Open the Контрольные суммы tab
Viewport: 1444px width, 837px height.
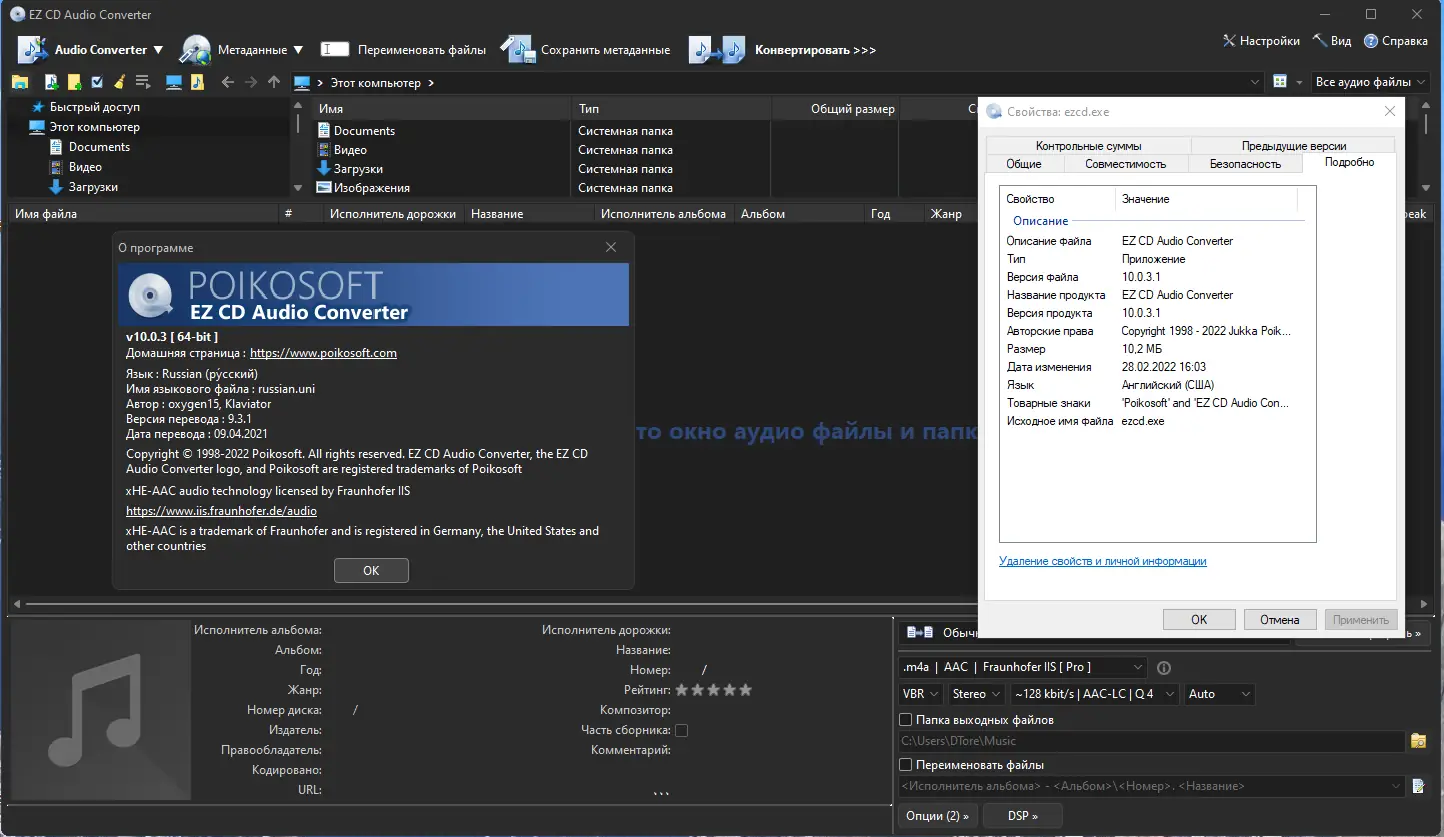(x=1088, y=145)
